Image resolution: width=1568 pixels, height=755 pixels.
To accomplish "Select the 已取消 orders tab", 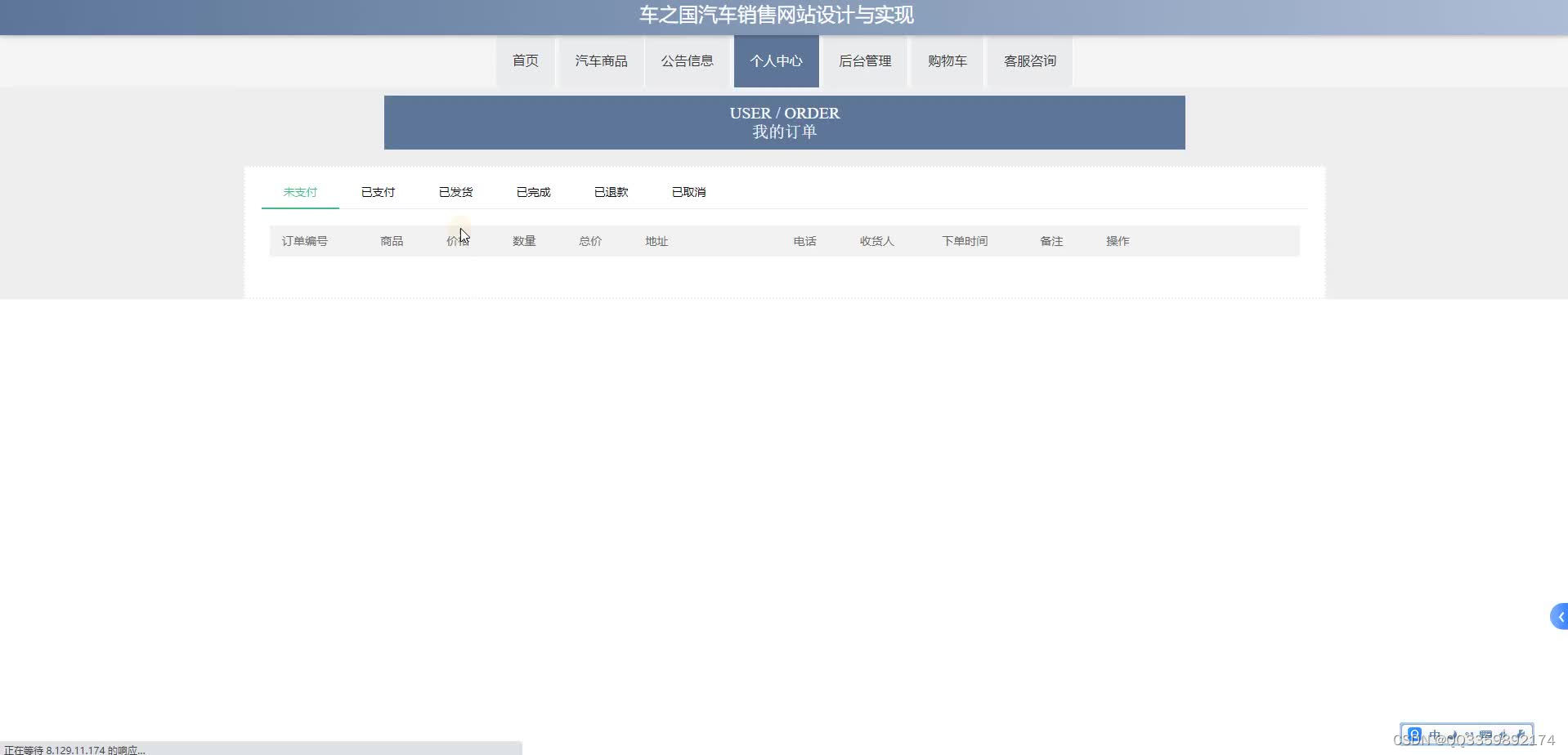I will (688, 192).
